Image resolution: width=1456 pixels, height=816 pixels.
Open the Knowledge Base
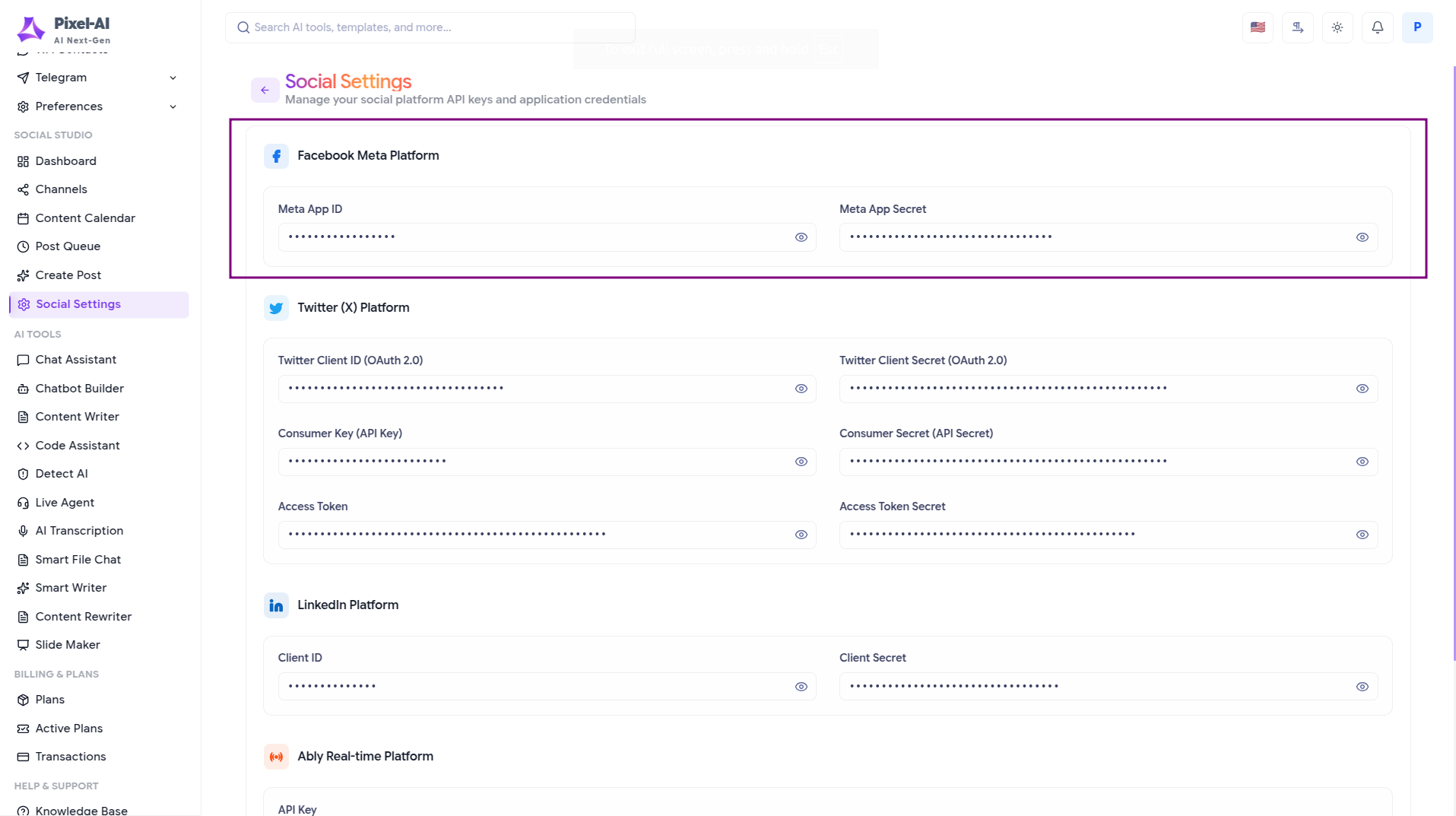[99, 809]
